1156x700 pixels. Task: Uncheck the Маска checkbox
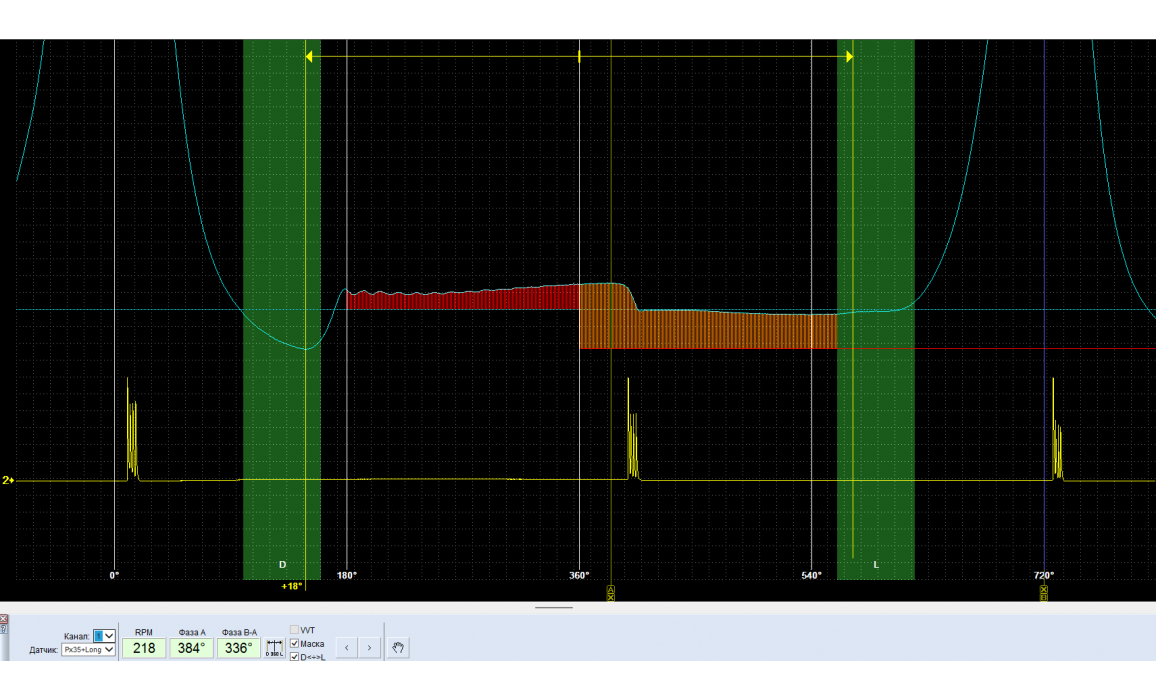[295, 644]
